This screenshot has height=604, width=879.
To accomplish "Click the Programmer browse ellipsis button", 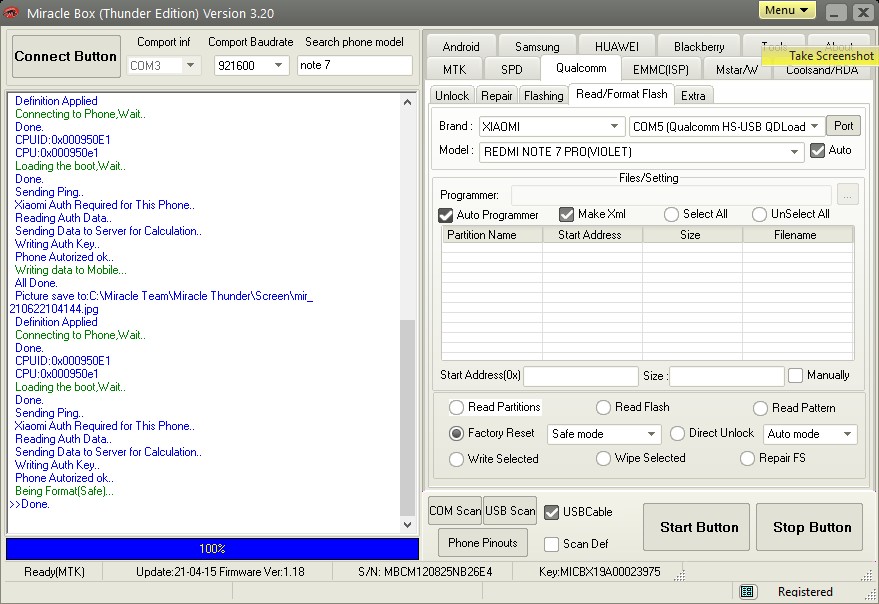I will point(847,195).
